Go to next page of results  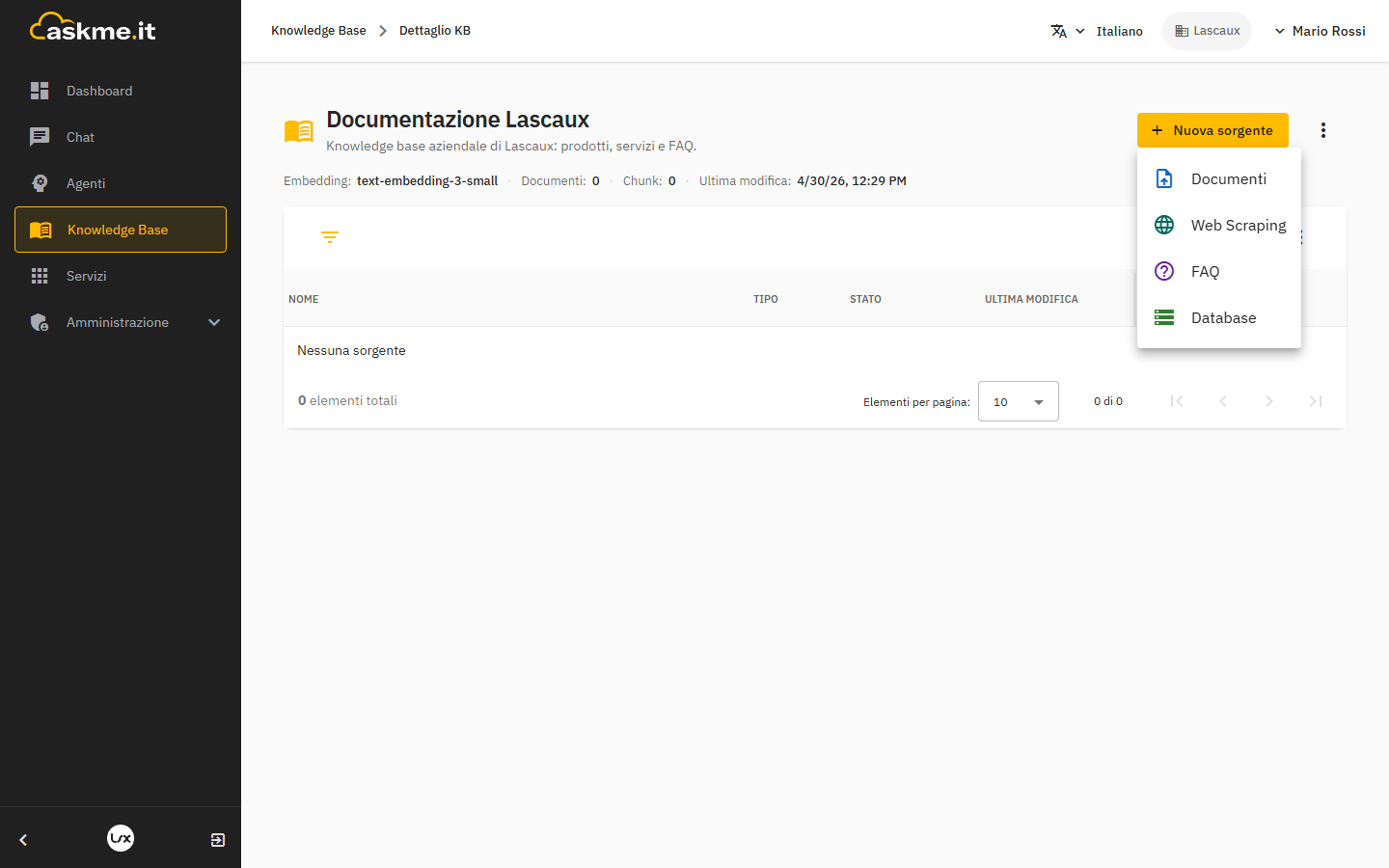pos(1269,401)
